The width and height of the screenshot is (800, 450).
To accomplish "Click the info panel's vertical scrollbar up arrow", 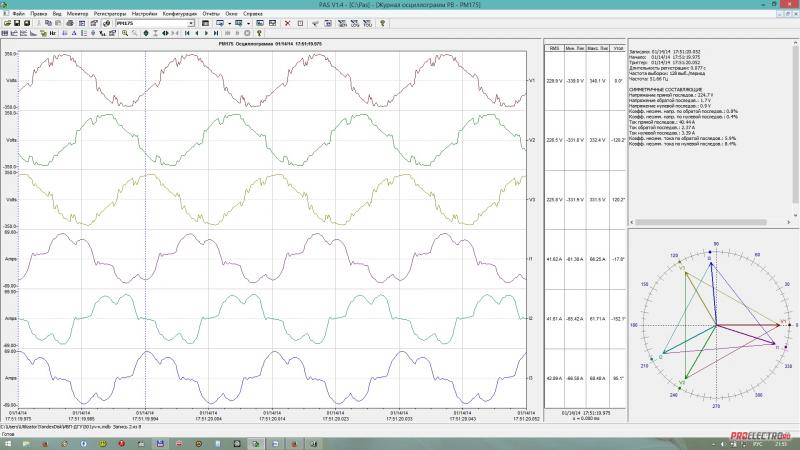I will click(x=795, y=44).
